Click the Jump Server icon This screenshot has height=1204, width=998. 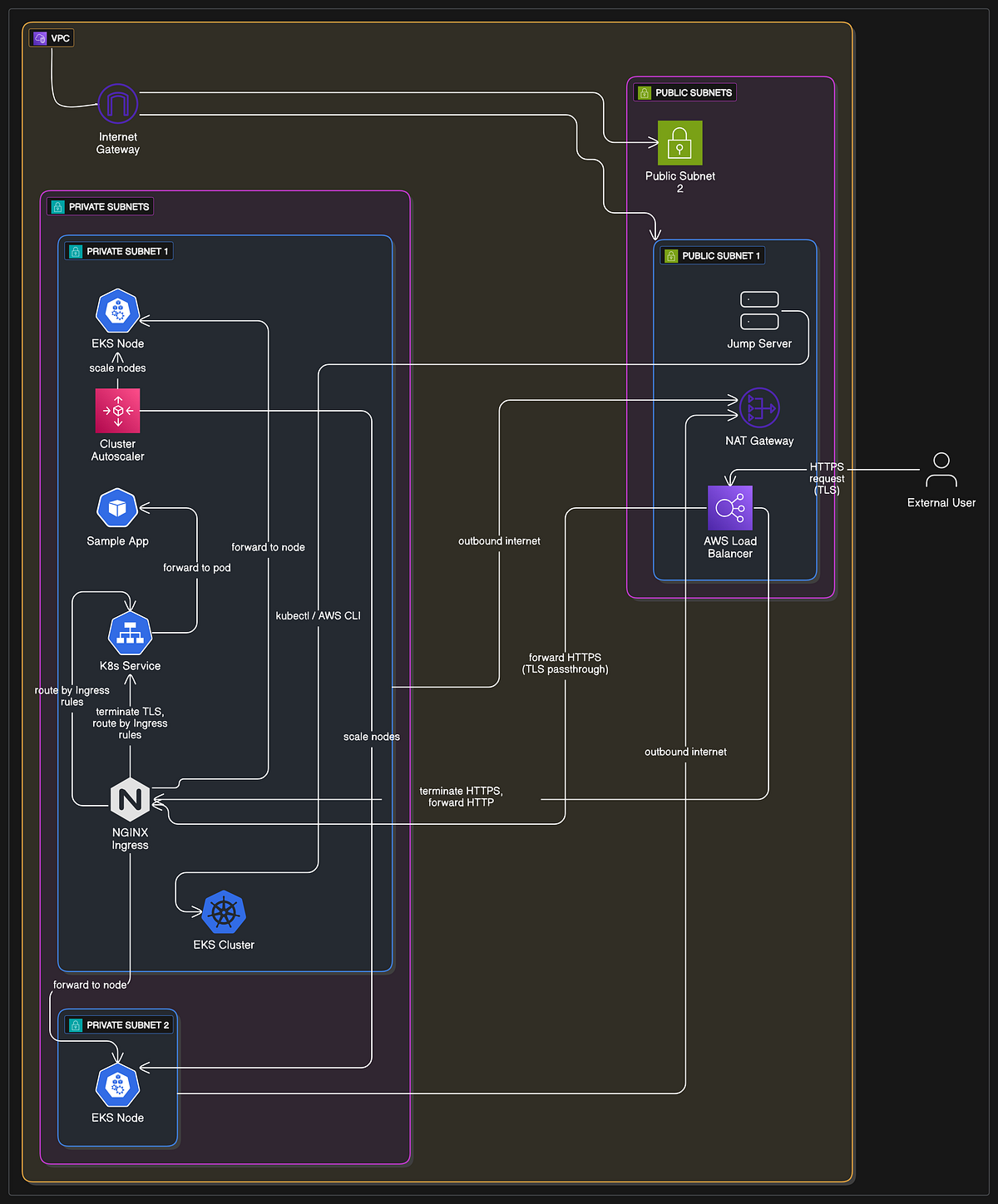coord(759,309)
